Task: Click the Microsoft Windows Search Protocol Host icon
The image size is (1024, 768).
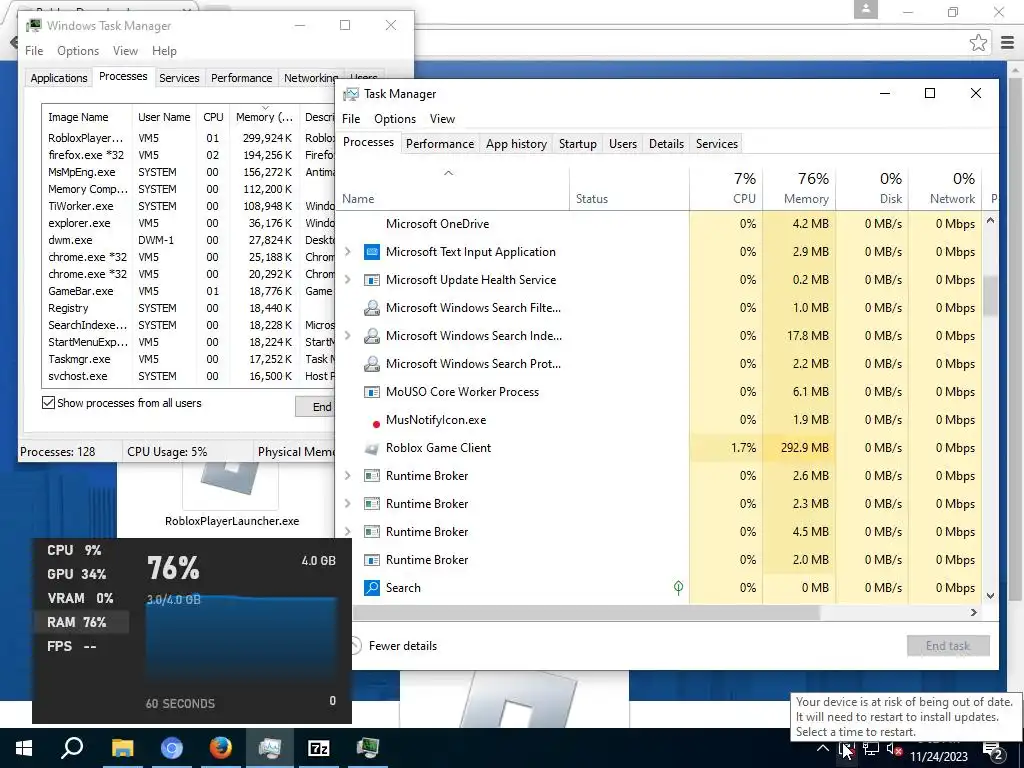Action: tap(372, 364)
